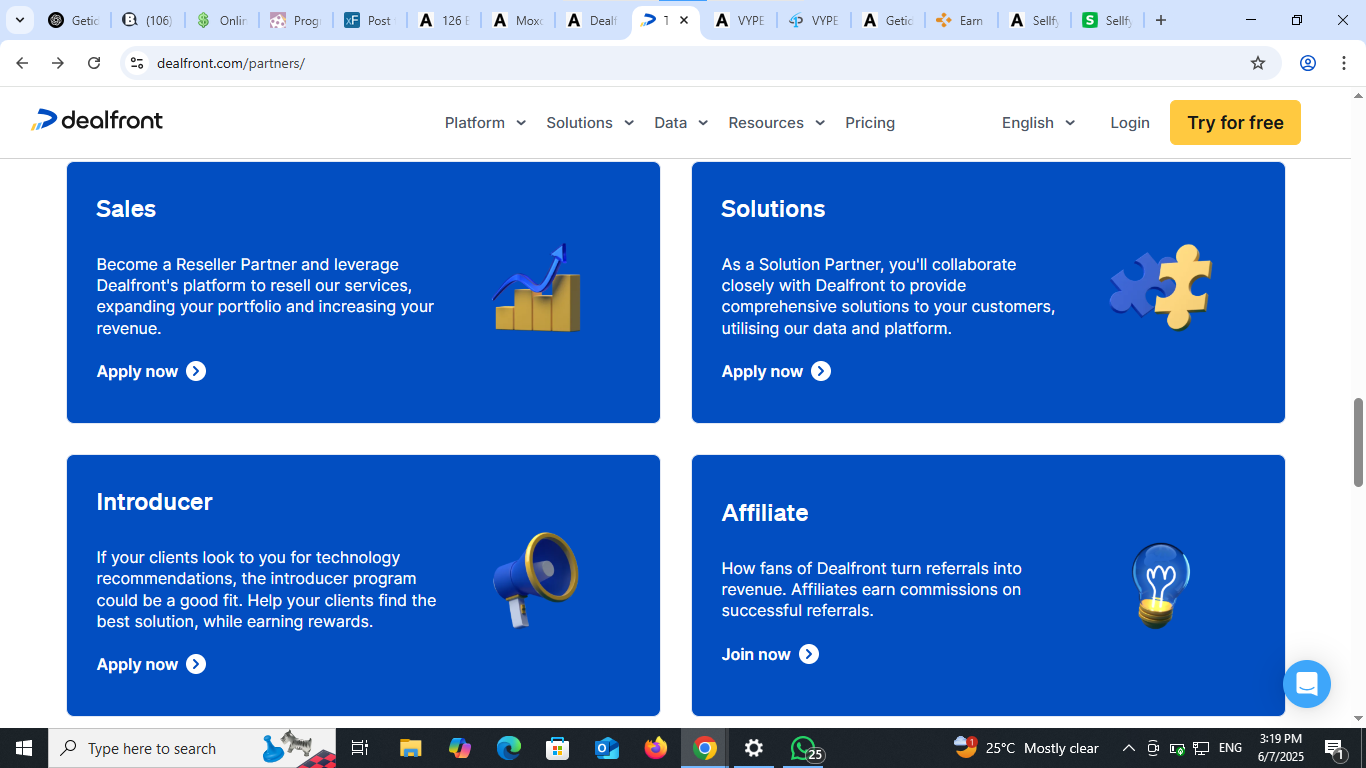Viewport: 1366px width, 768px height.
Task: Open a new browser tab
Action: (x=1161, y=20)
